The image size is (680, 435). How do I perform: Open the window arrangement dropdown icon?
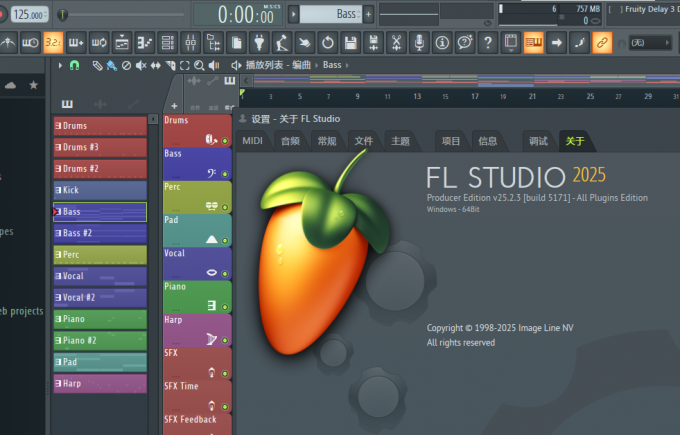[x=511, y=43]
